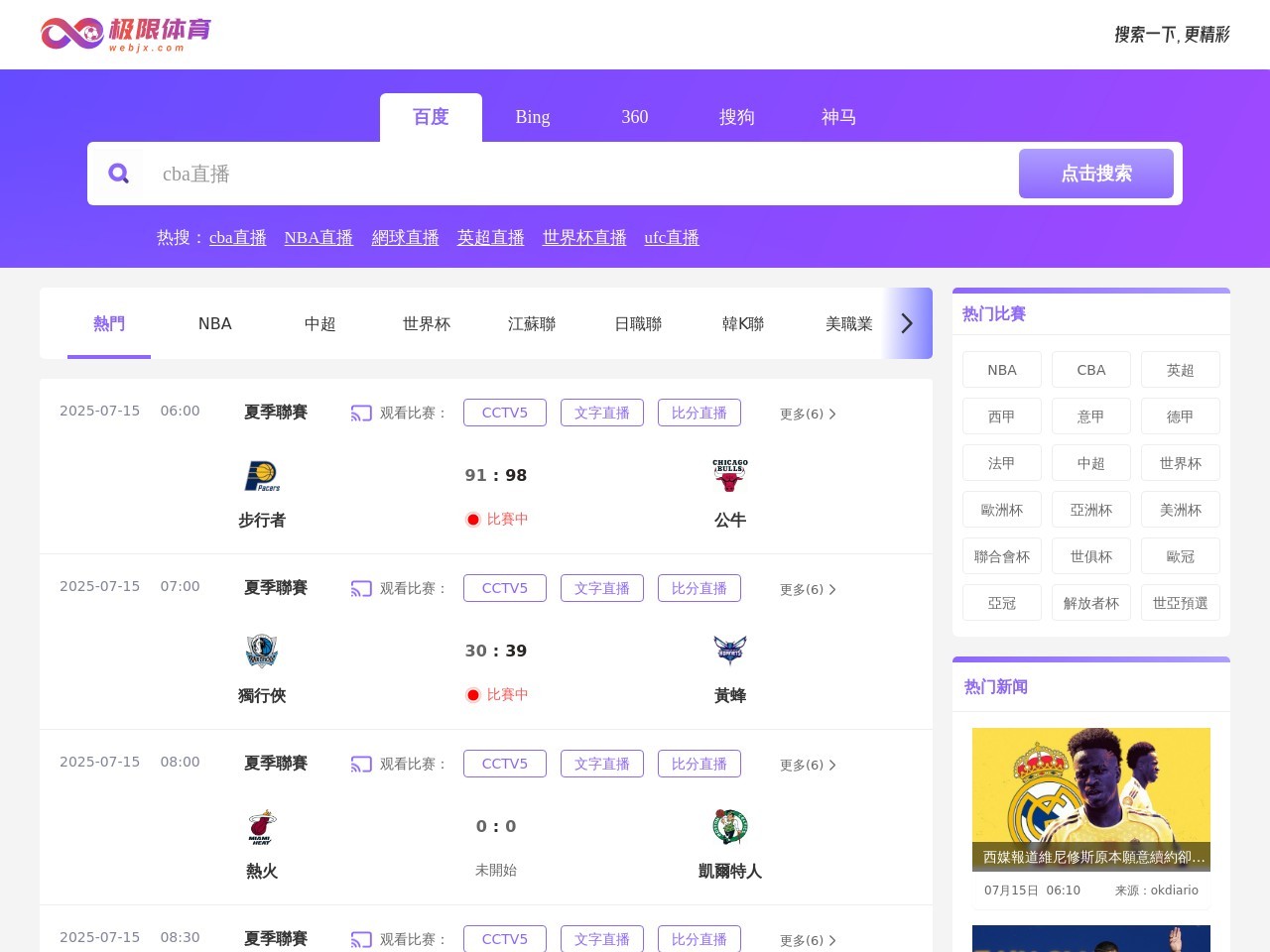Expand 更多(6) for the Heat game

click(807, 765)
